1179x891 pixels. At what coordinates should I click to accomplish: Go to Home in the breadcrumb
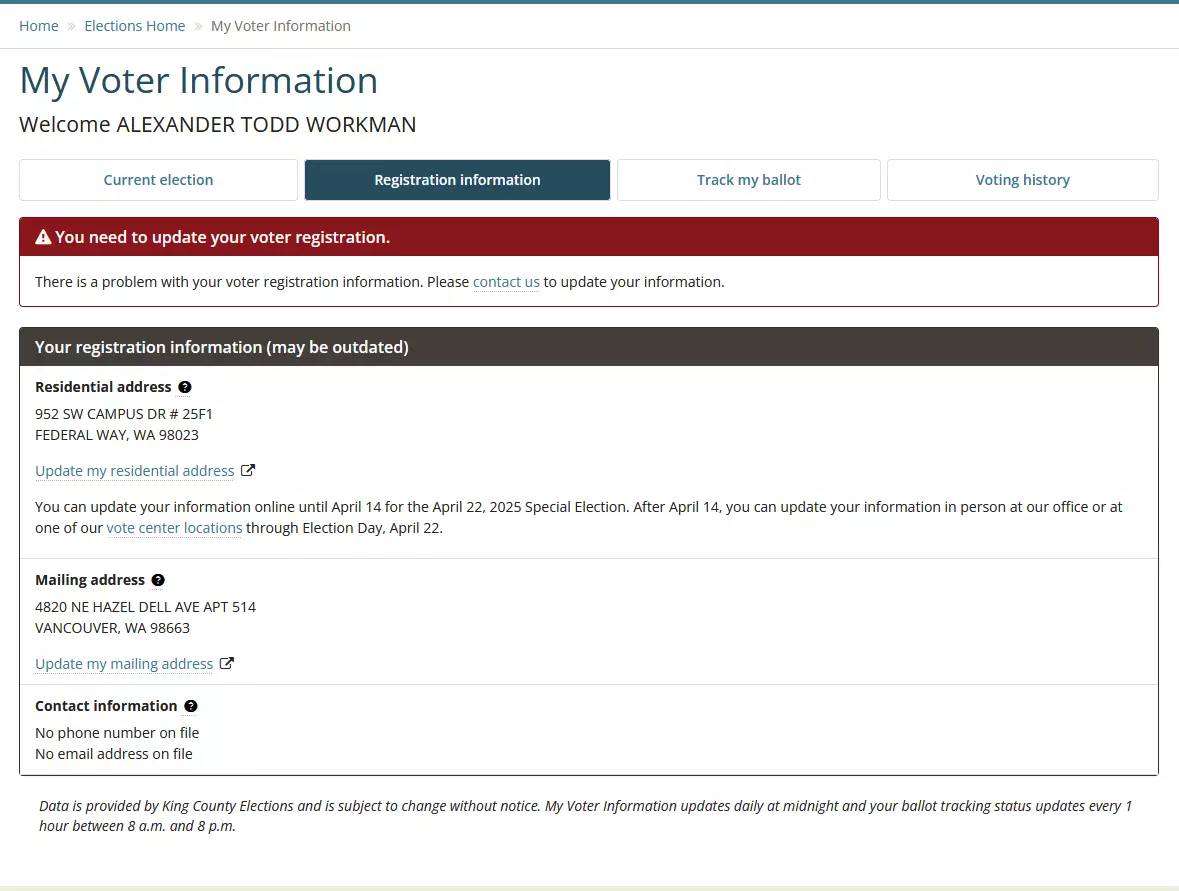click(x=39, y=26)
